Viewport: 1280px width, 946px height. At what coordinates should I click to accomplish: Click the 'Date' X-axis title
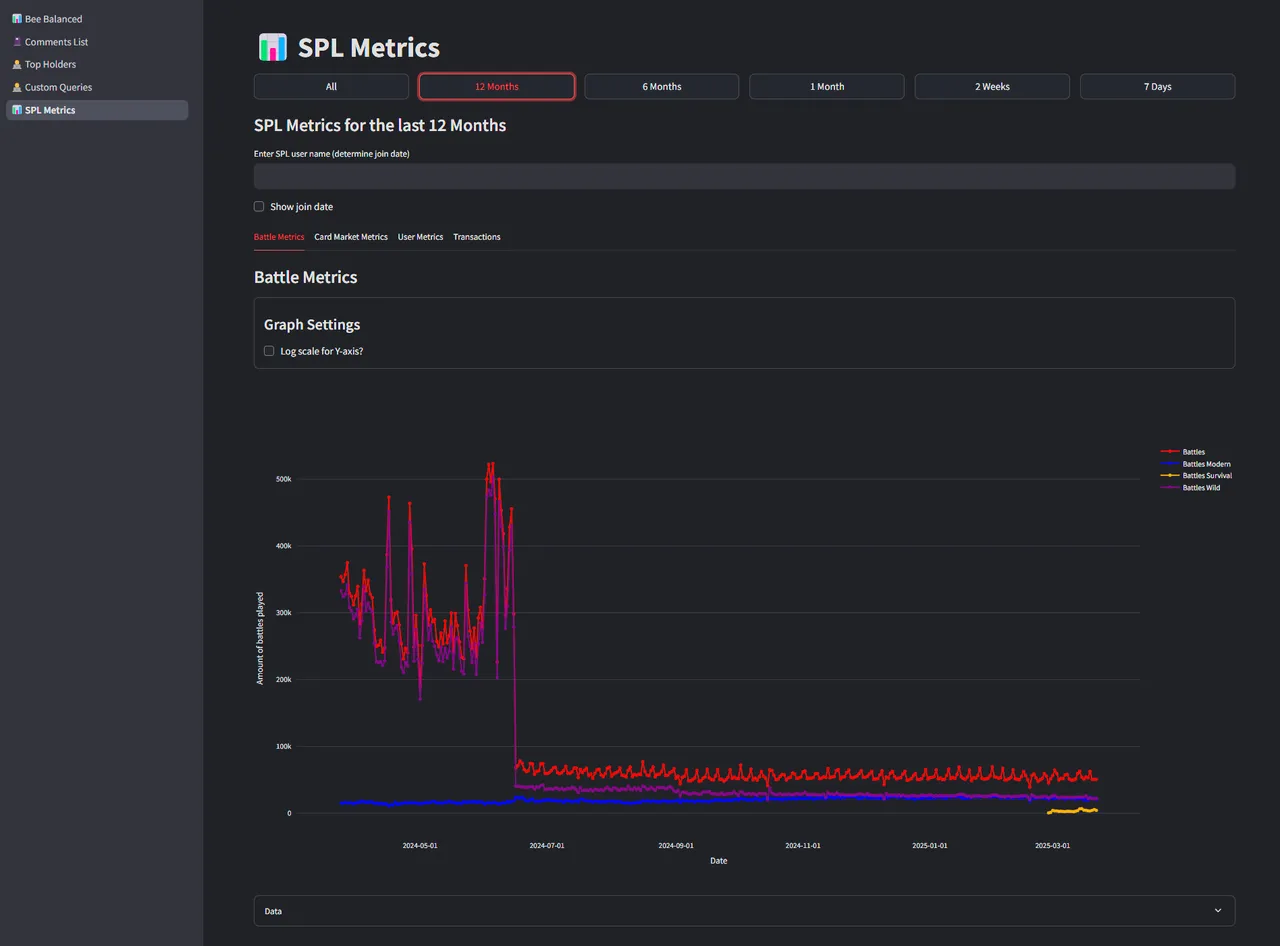click(x=719, y=861)
